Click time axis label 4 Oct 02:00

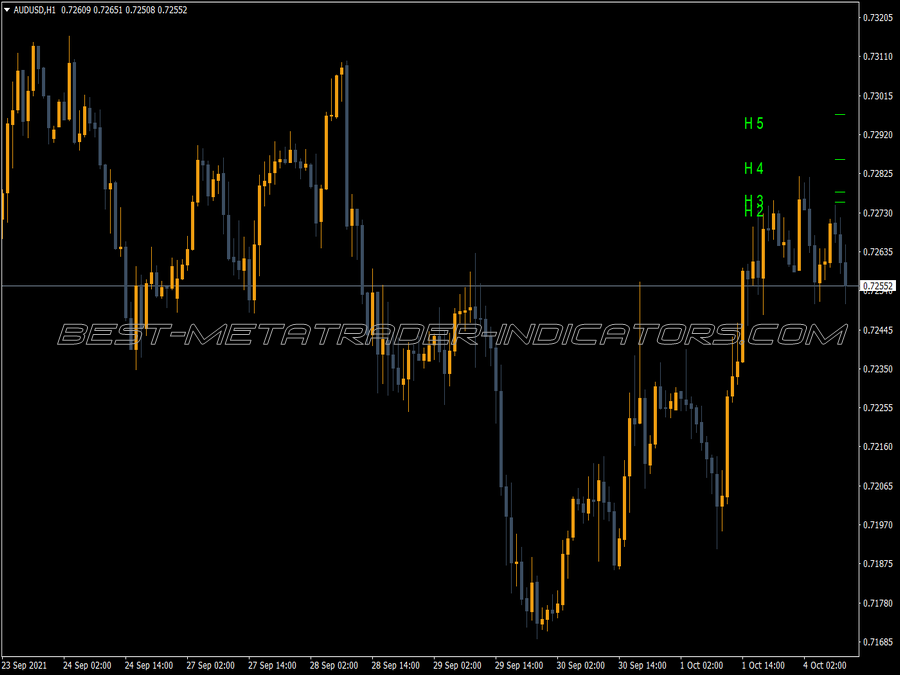[x=825, y=666]
